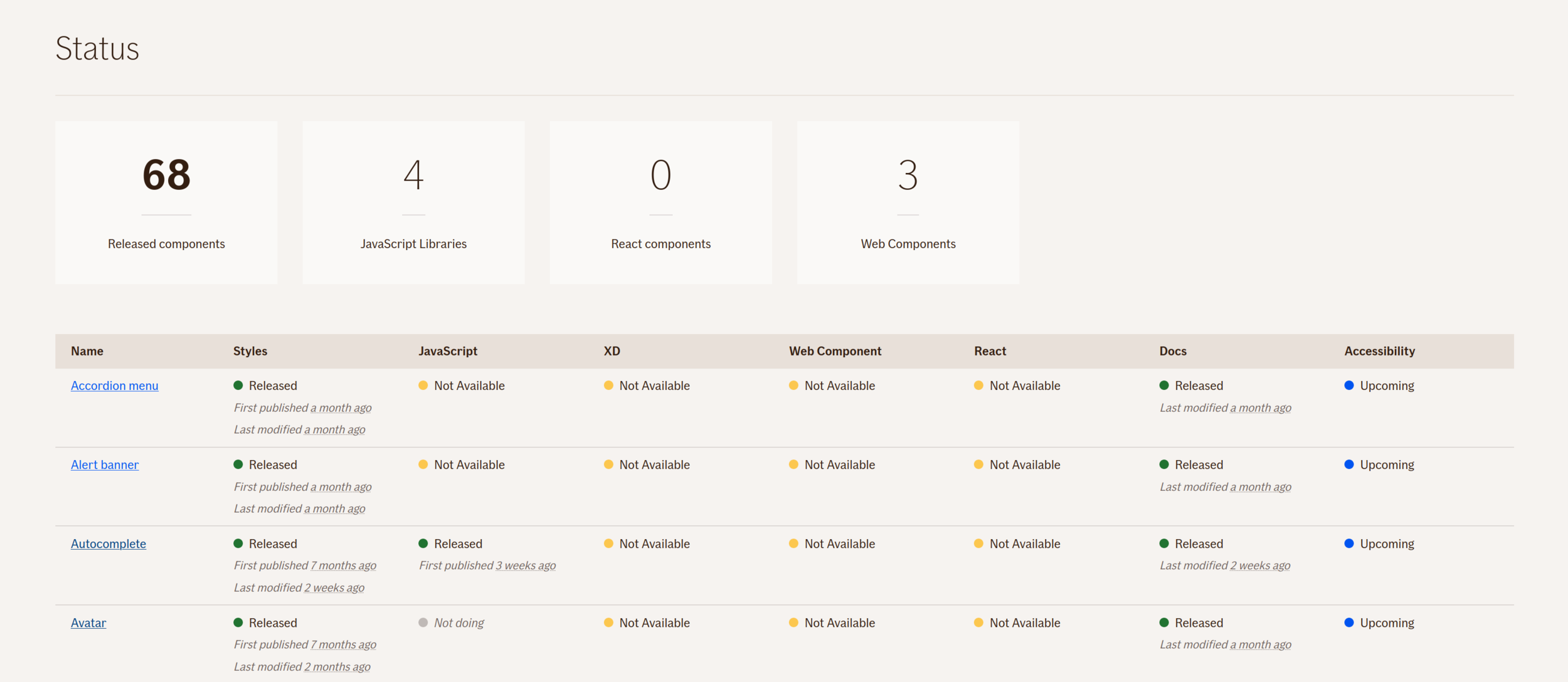1568x682 pixels.
Task: Click Avatar Styles '2 months ago' timestamp
Action: click(337, 667)
